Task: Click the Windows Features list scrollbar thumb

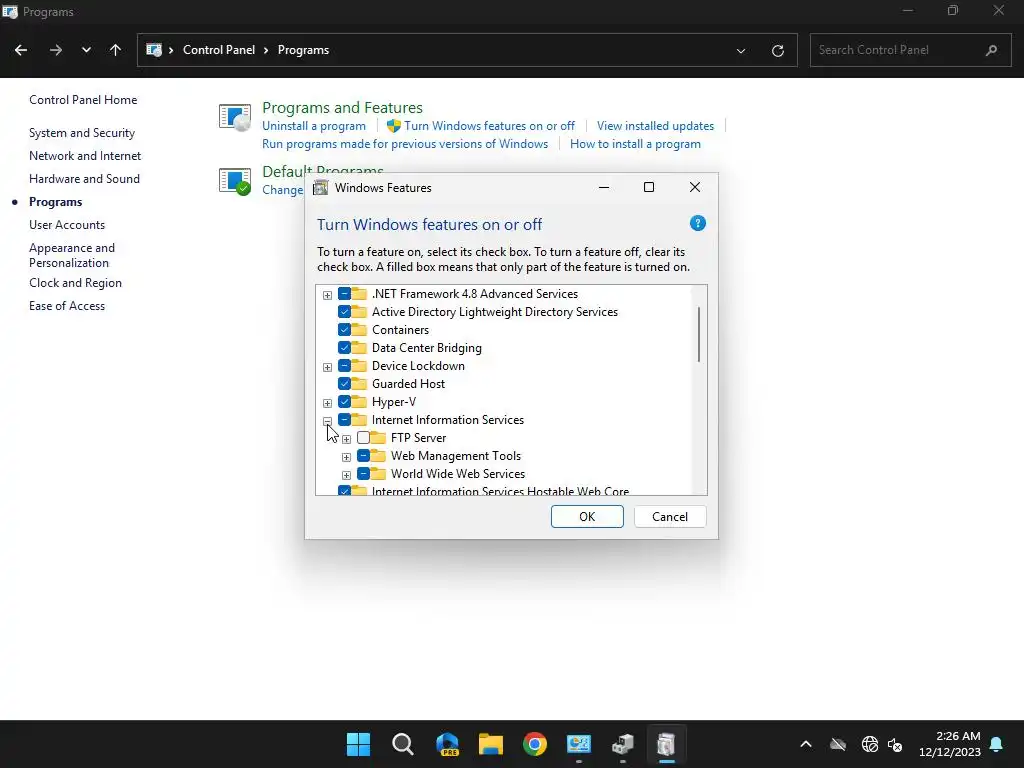Action: click(x=699, y=334)
